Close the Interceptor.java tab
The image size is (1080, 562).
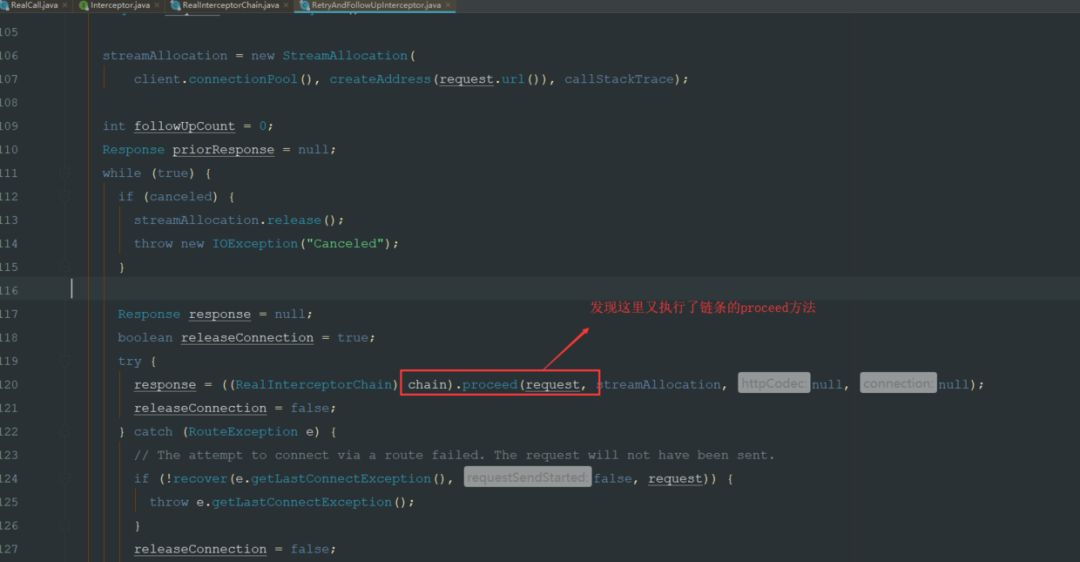point(157,5)
